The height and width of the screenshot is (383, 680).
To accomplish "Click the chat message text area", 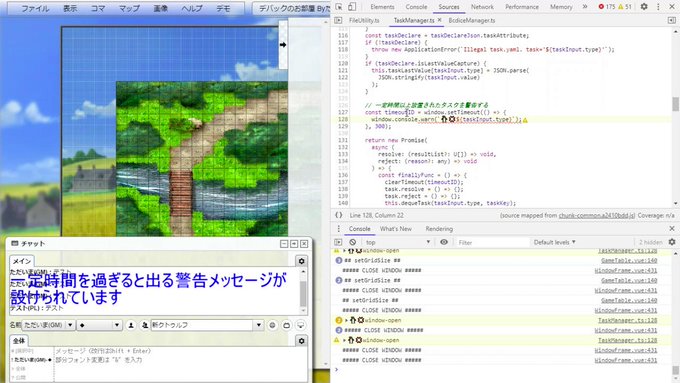I will 180,363.
